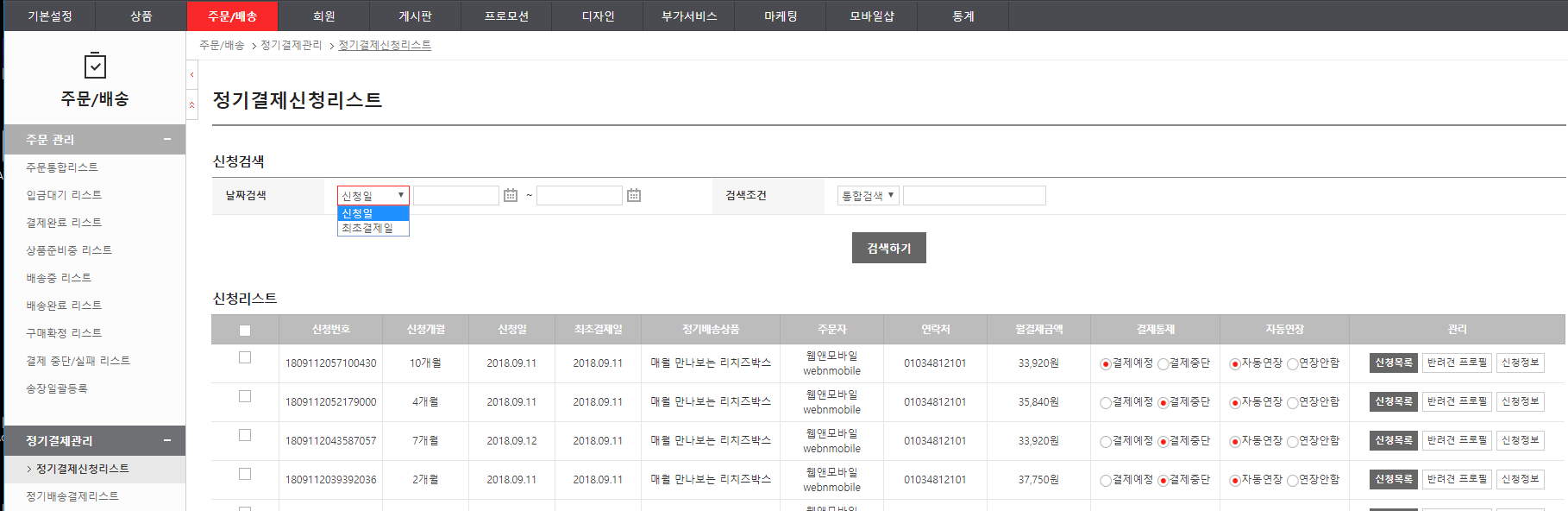Open the start date calendar picker

pos(511,196)
